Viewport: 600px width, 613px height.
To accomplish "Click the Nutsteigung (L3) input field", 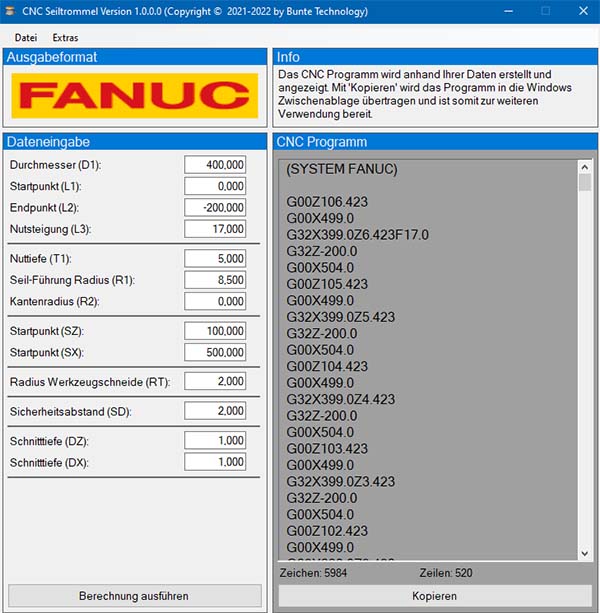I will [x=215, y=229].
